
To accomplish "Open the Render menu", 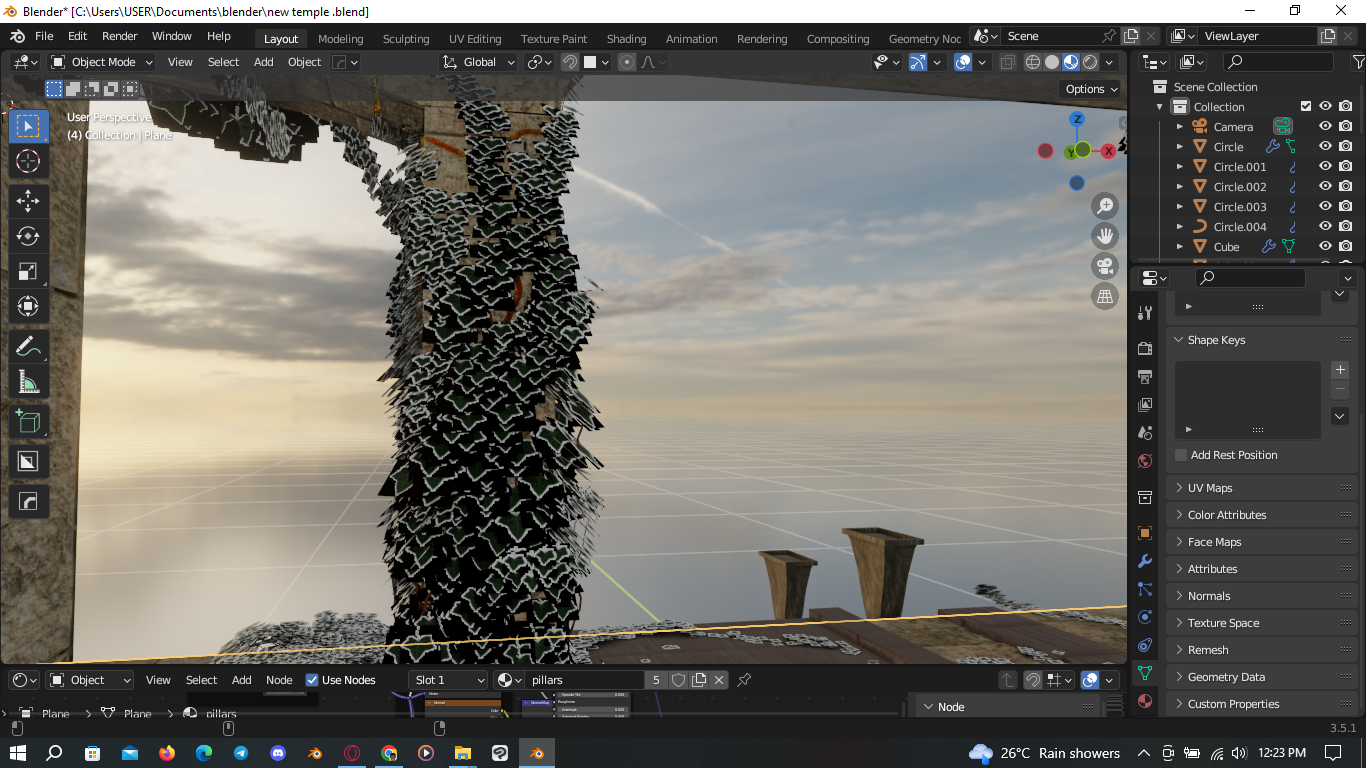I will pyautogui.click(x=120, y=36).
